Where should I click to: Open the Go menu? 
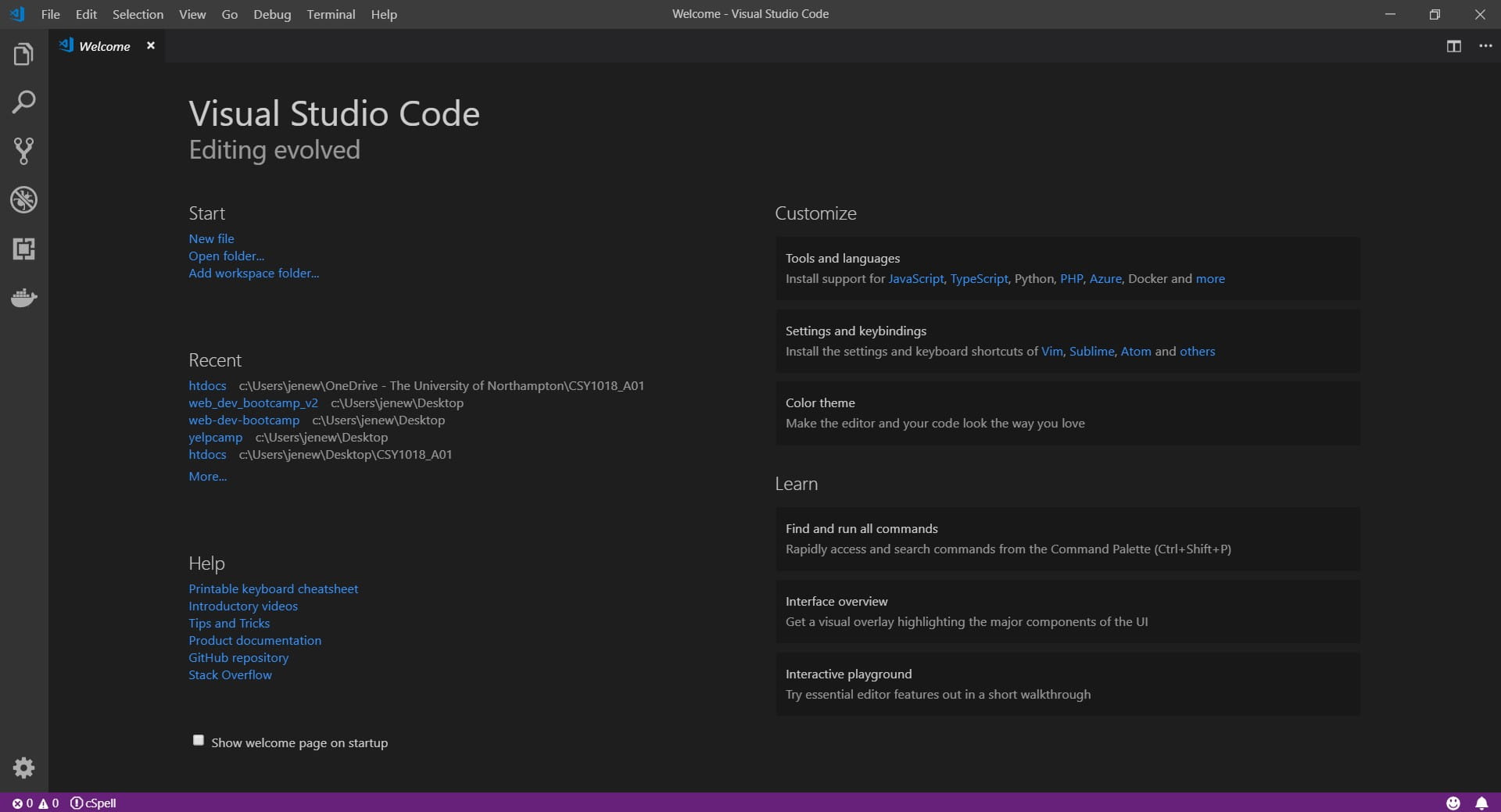coord(230,14)
